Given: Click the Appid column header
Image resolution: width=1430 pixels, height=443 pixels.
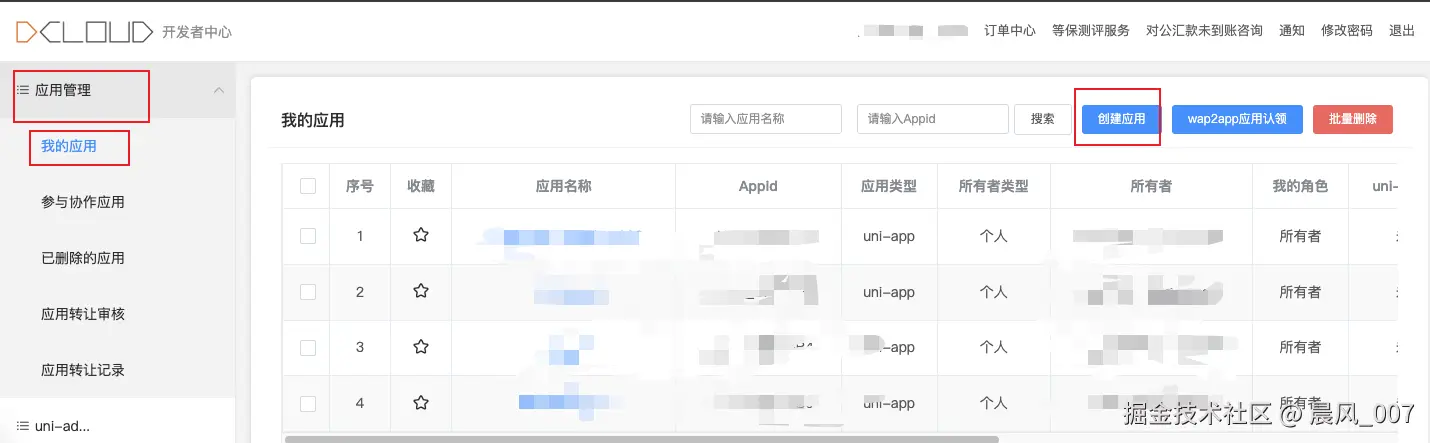Looking at the screenshot, I should click(758, 186).
